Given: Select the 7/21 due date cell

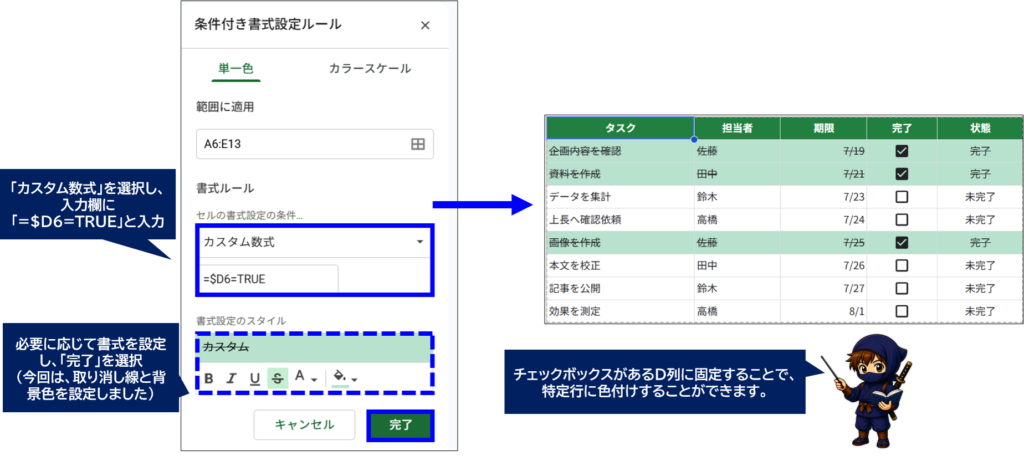Looking at the screenshot, I should tap(824, 174).
